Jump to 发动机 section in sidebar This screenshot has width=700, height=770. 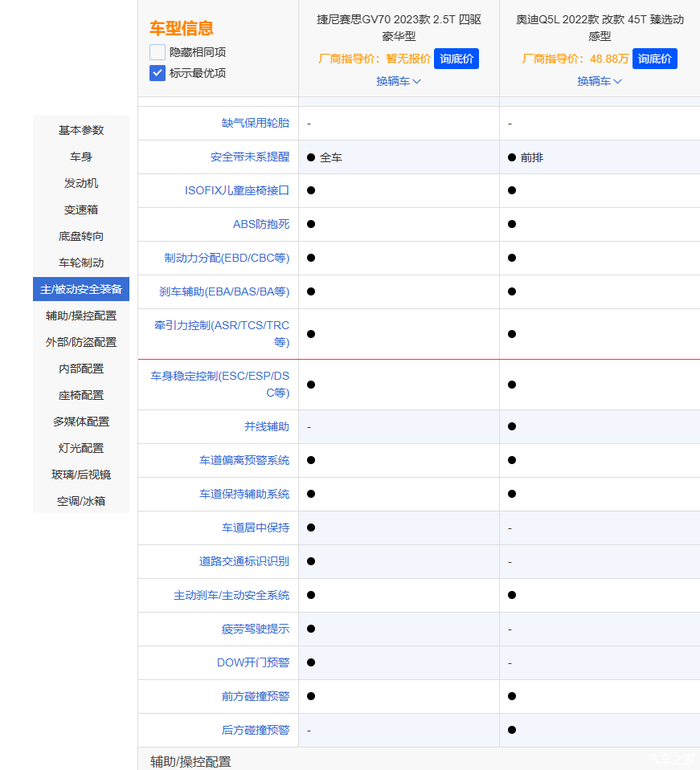click(81, 183)
